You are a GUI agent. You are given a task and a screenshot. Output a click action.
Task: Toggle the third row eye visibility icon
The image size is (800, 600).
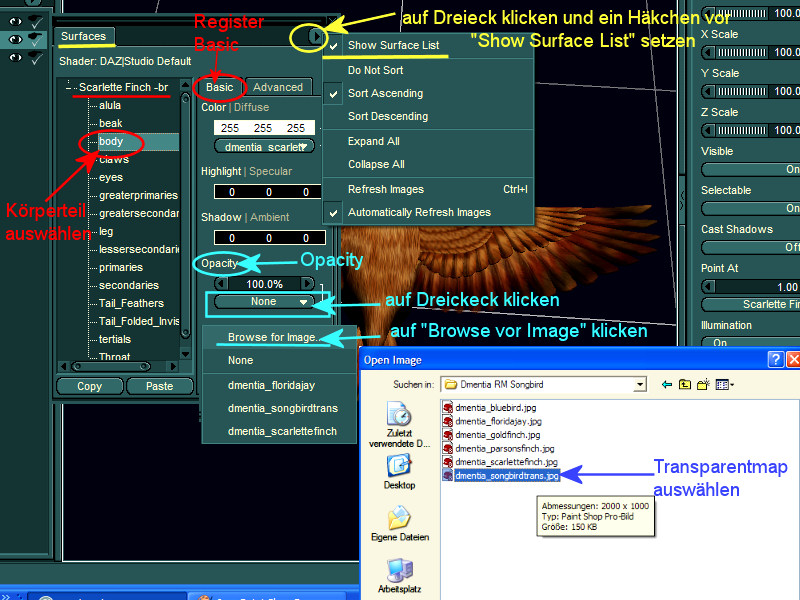click(15, 57)
